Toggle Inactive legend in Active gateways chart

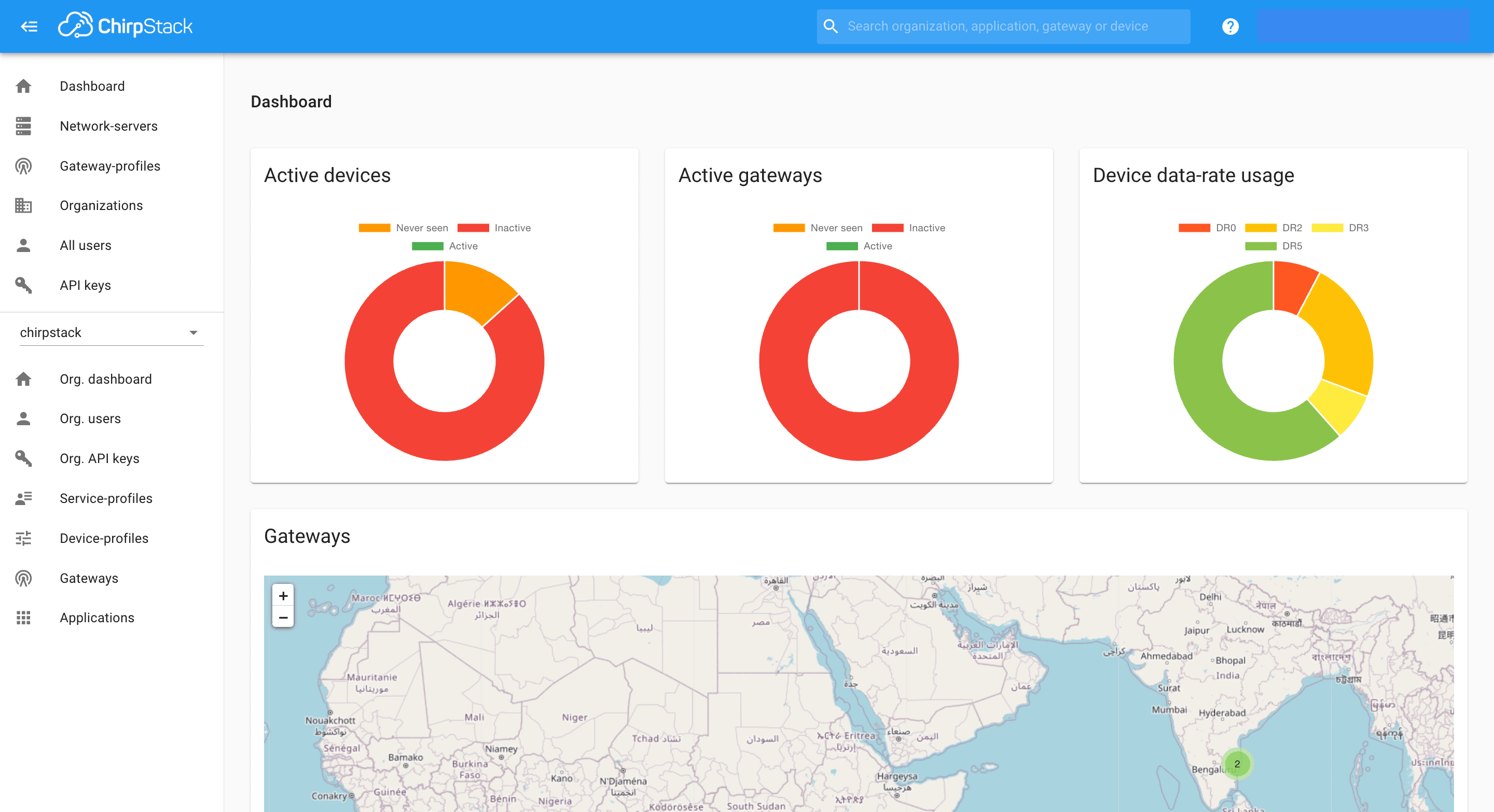click(908, 228)
